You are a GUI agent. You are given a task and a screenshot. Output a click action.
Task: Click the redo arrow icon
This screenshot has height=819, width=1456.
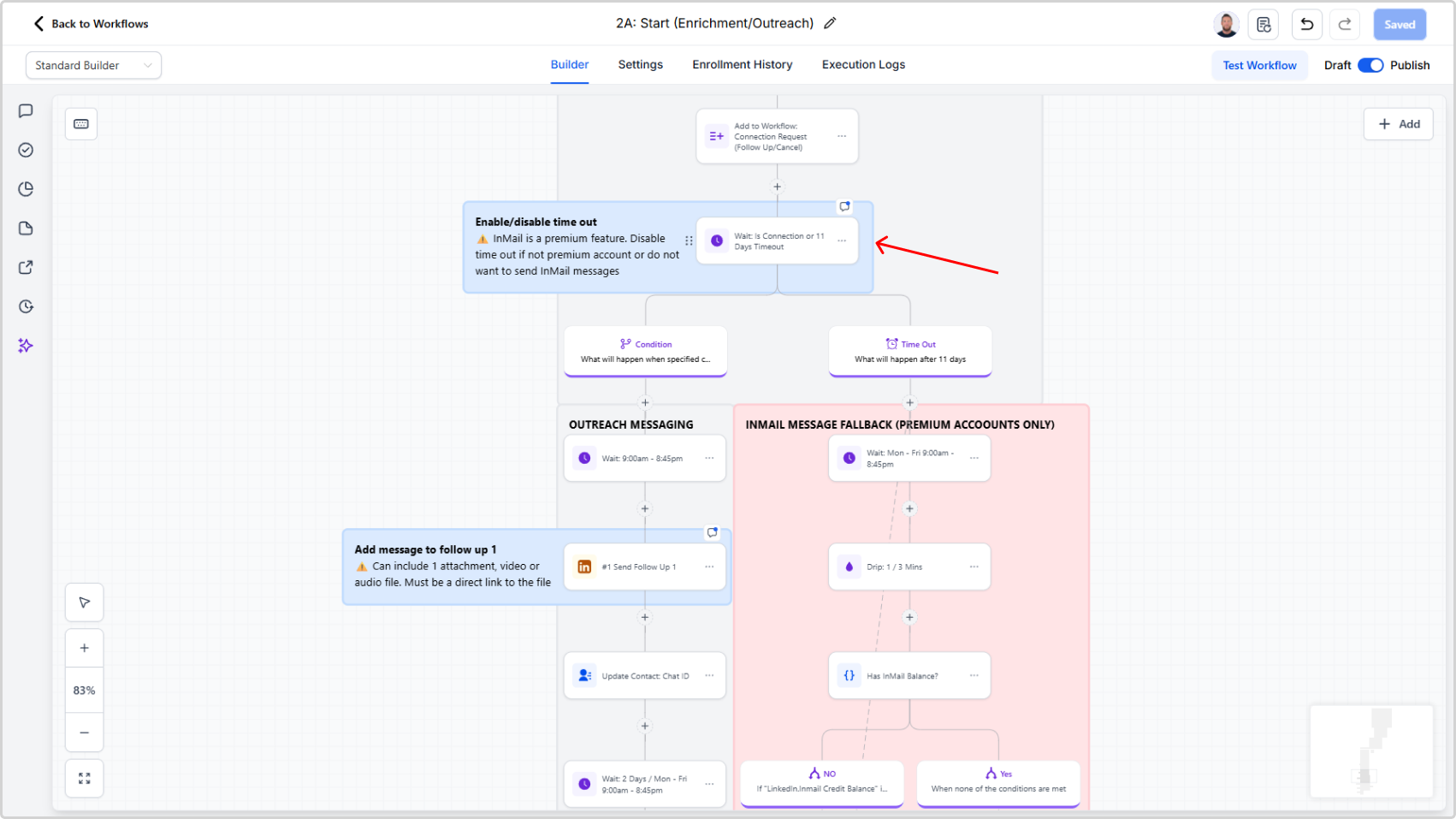(x=1345, y=25)
